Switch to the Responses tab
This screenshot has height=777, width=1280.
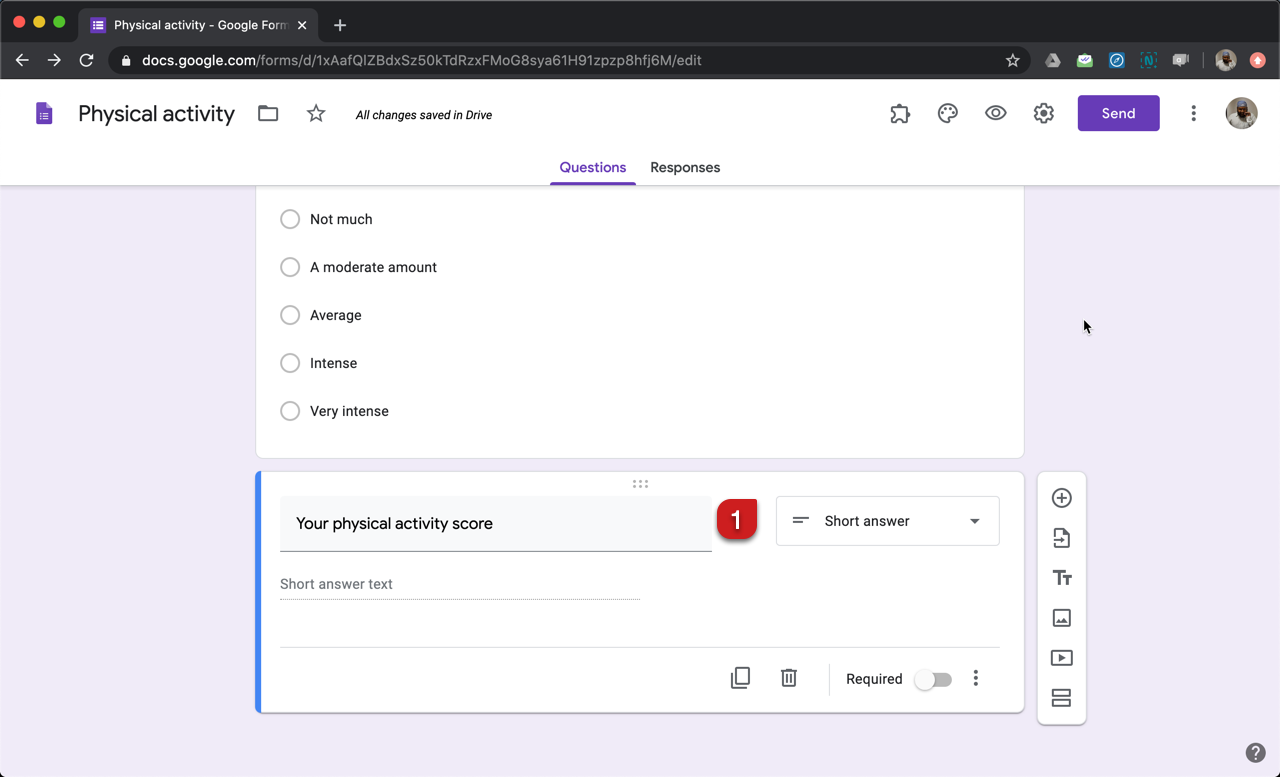pyautogui.click(x=685, y=167)
